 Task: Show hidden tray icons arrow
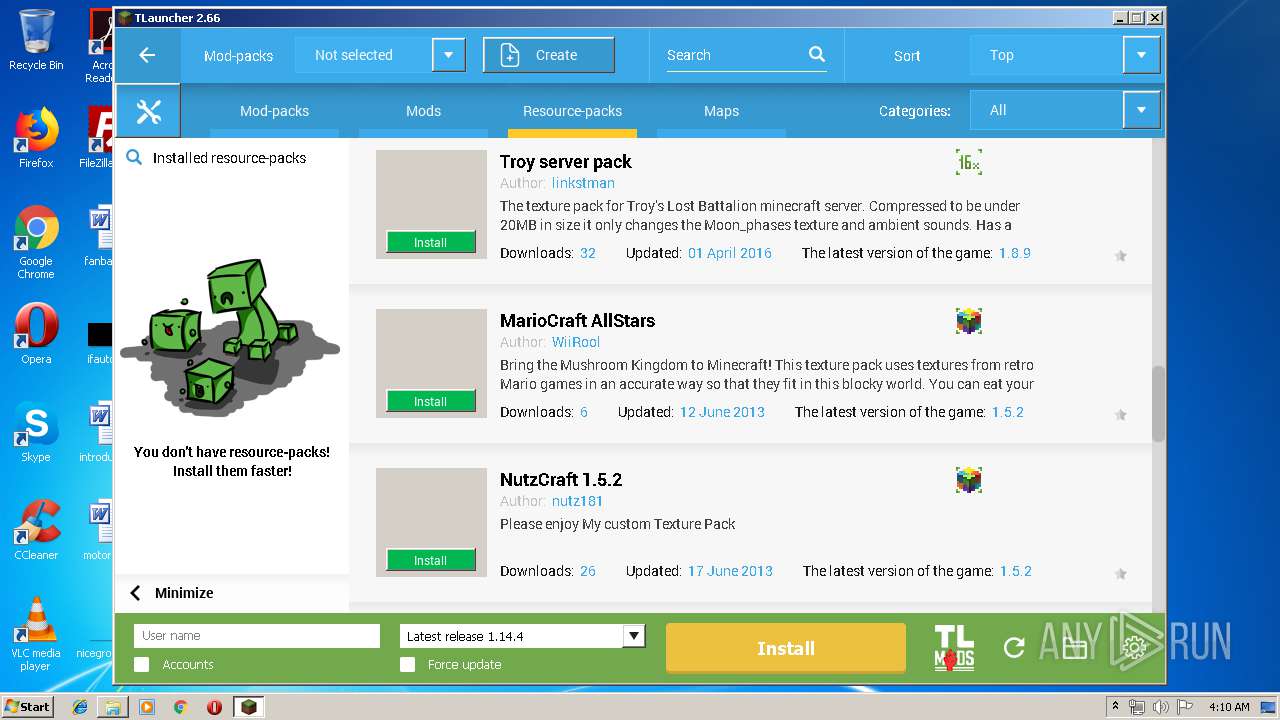[x=1115, y=707]
